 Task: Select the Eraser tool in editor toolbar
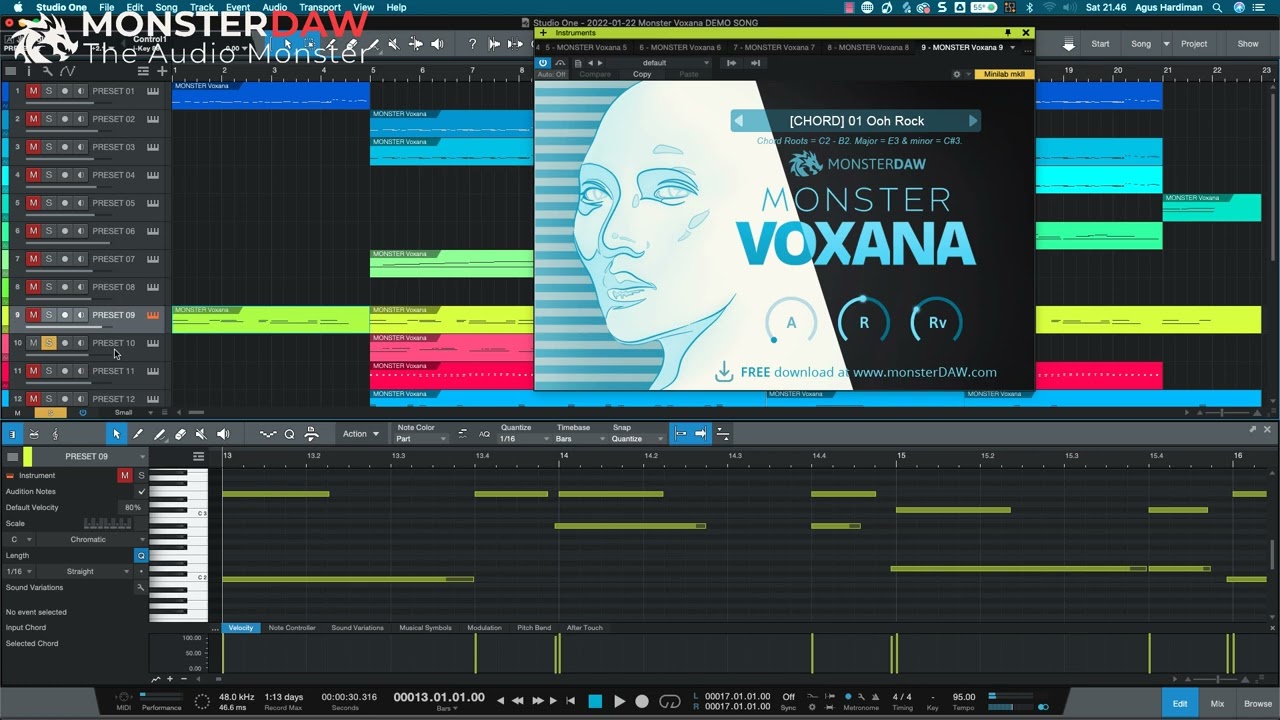pos(180,434)
